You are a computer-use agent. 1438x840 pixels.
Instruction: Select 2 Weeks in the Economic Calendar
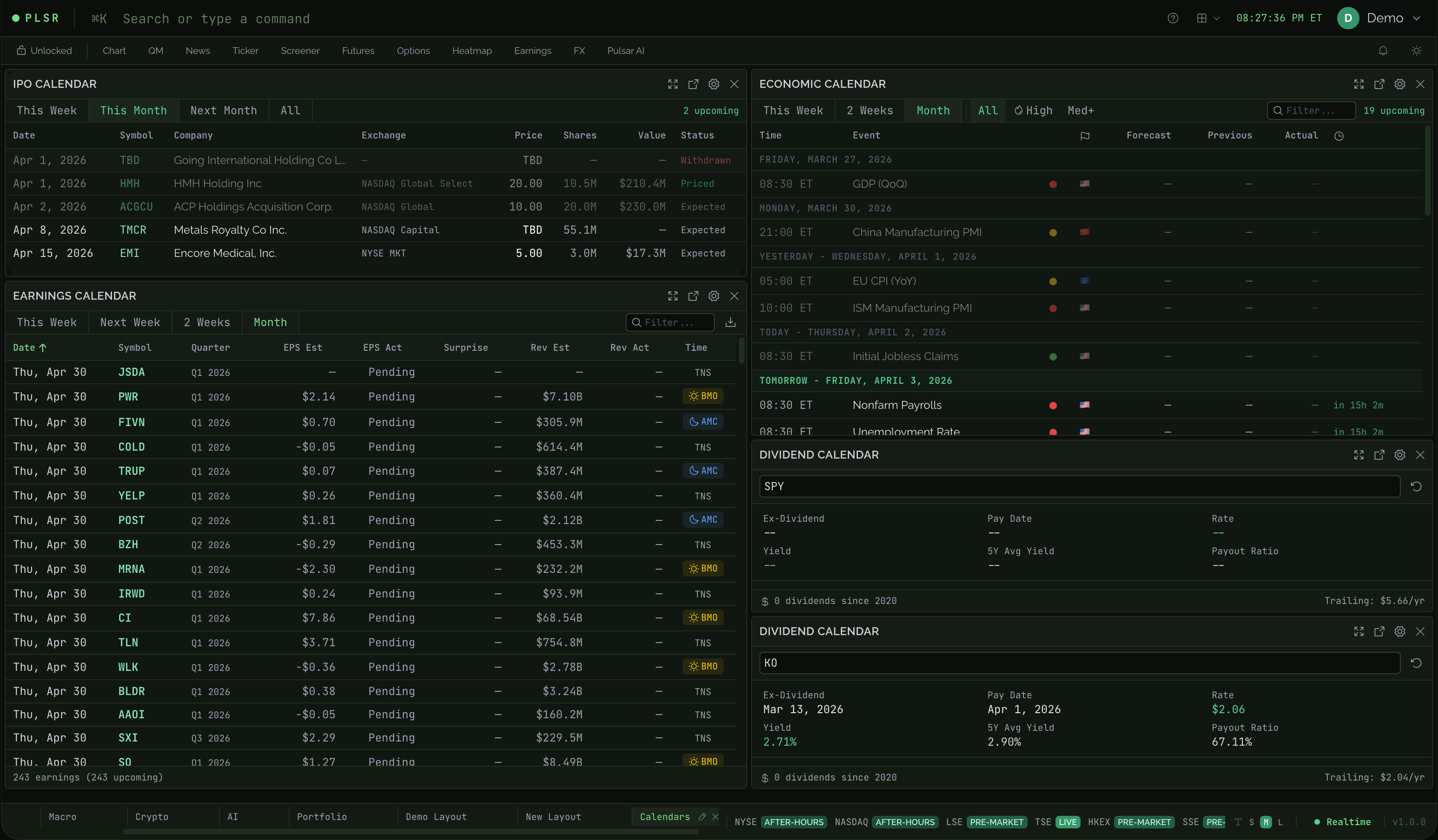click(x=869, y=110)
